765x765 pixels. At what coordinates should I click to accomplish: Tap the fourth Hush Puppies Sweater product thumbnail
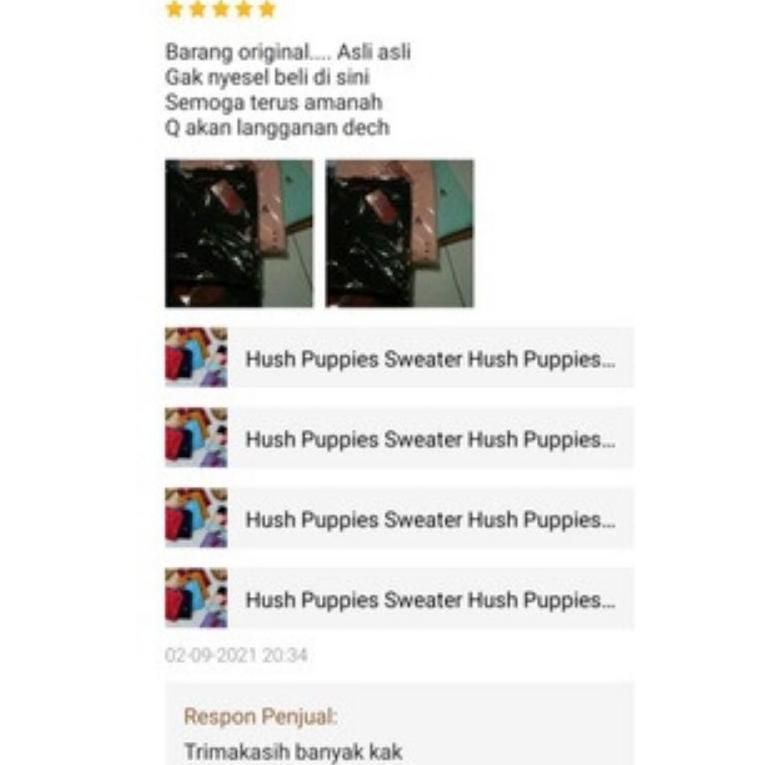pos(196,598)
